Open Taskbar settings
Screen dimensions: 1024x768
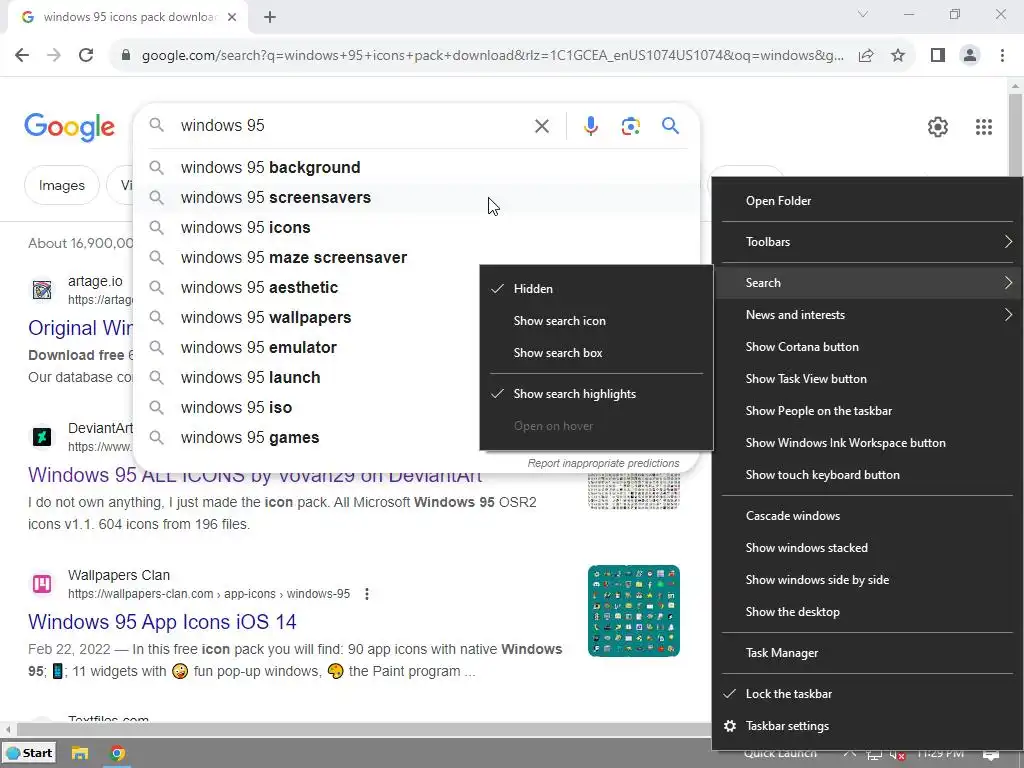click(867, 726)
